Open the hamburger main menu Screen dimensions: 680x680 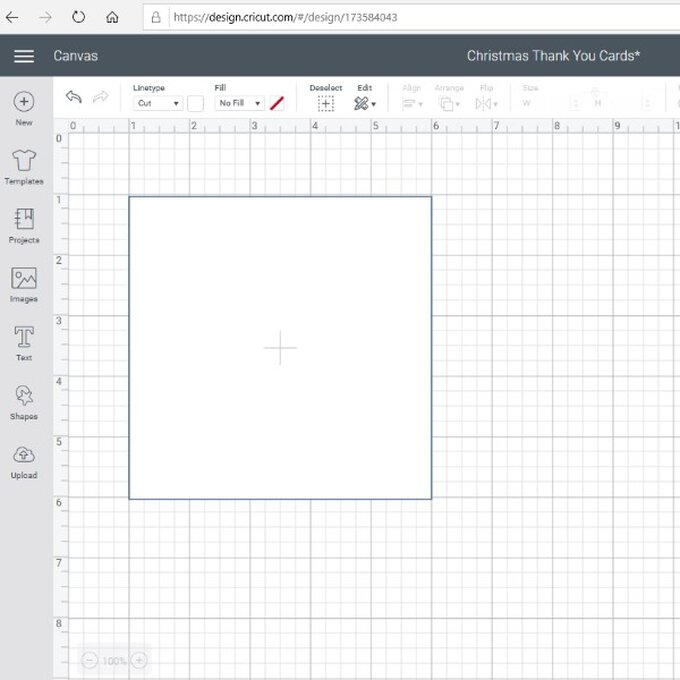(x=24, y=57)
